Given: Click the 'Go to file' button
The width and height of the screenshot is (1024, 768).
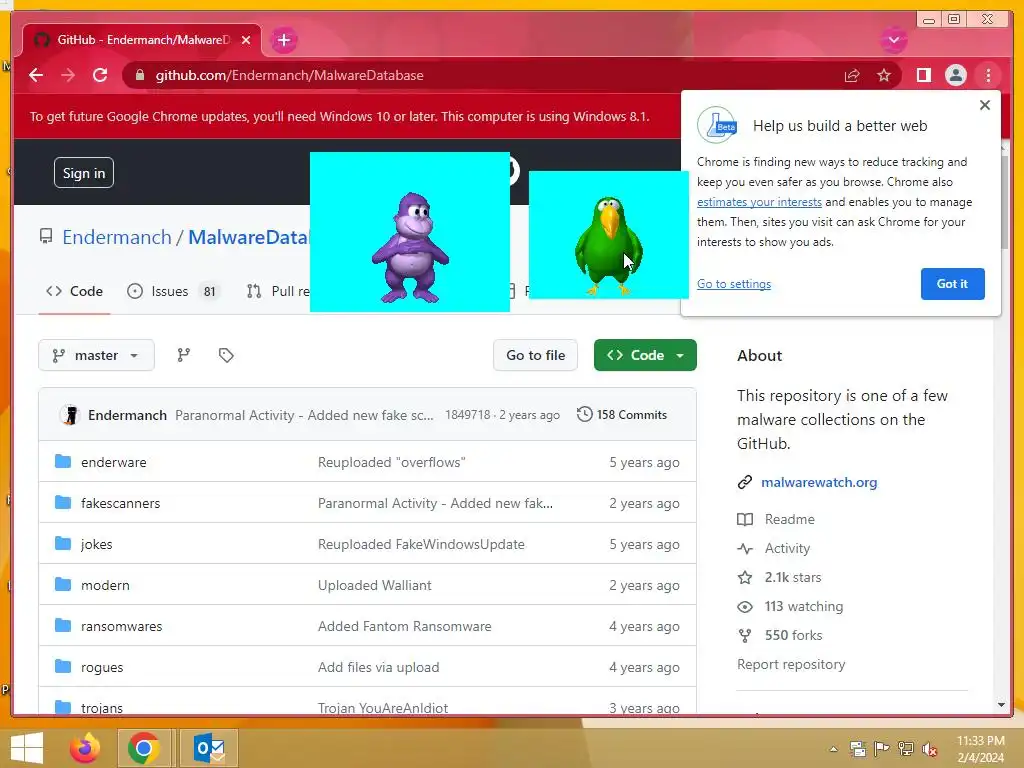Looking at the screenshot, I should pos(536,355).
